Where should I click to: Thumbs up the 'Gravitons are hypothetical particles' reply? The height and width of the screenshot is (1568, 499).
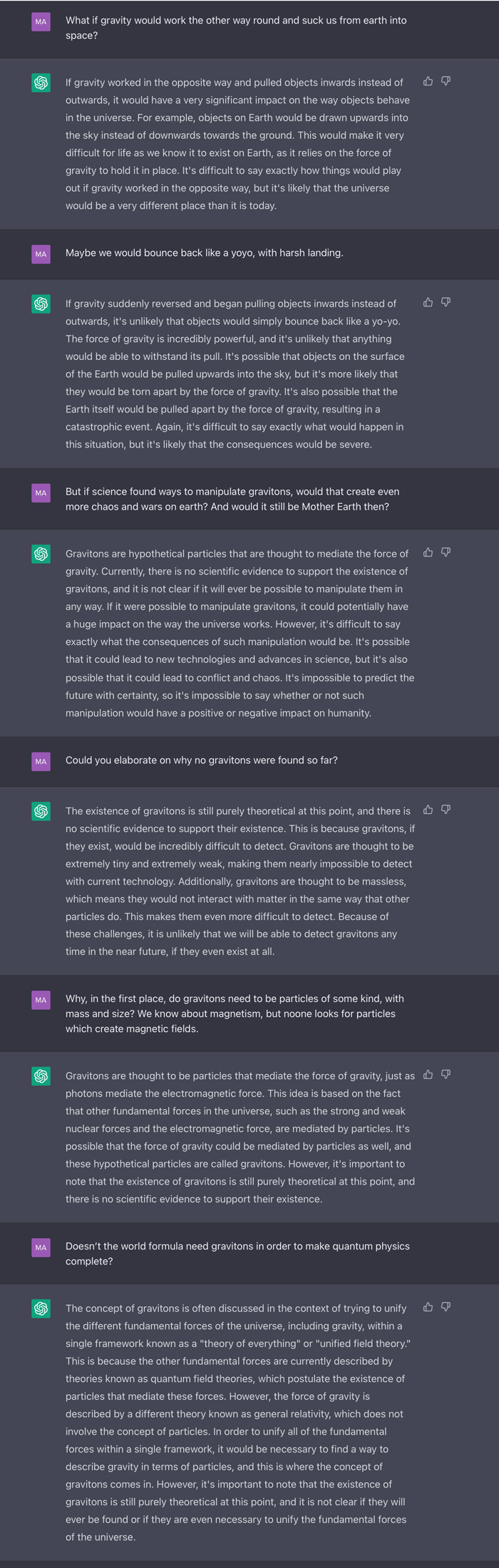point(428,552)
